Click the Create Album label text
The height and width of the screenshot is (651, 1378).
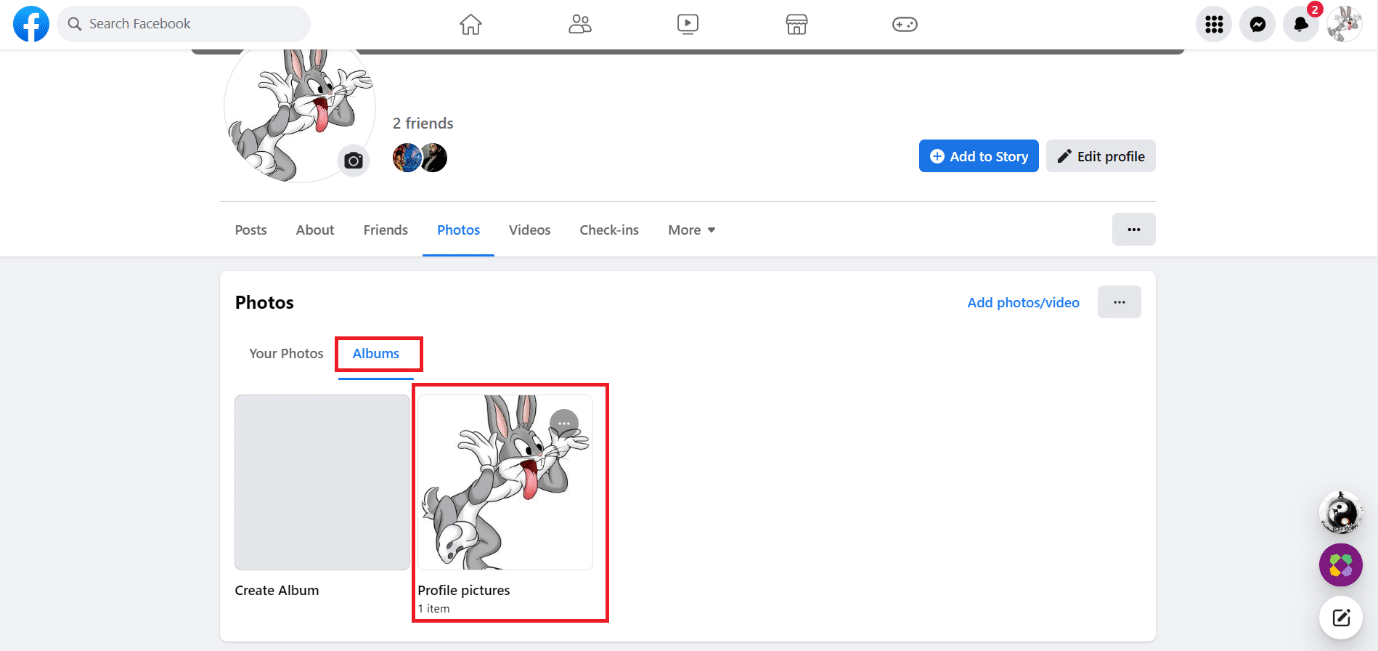277,590
